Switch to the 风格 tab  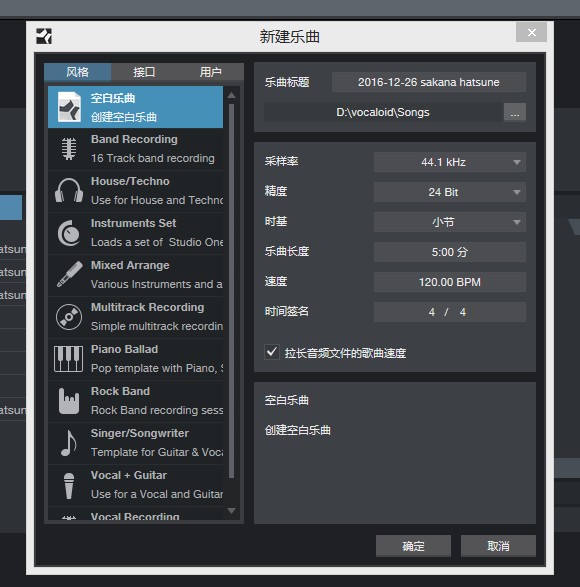coord(78,72)
